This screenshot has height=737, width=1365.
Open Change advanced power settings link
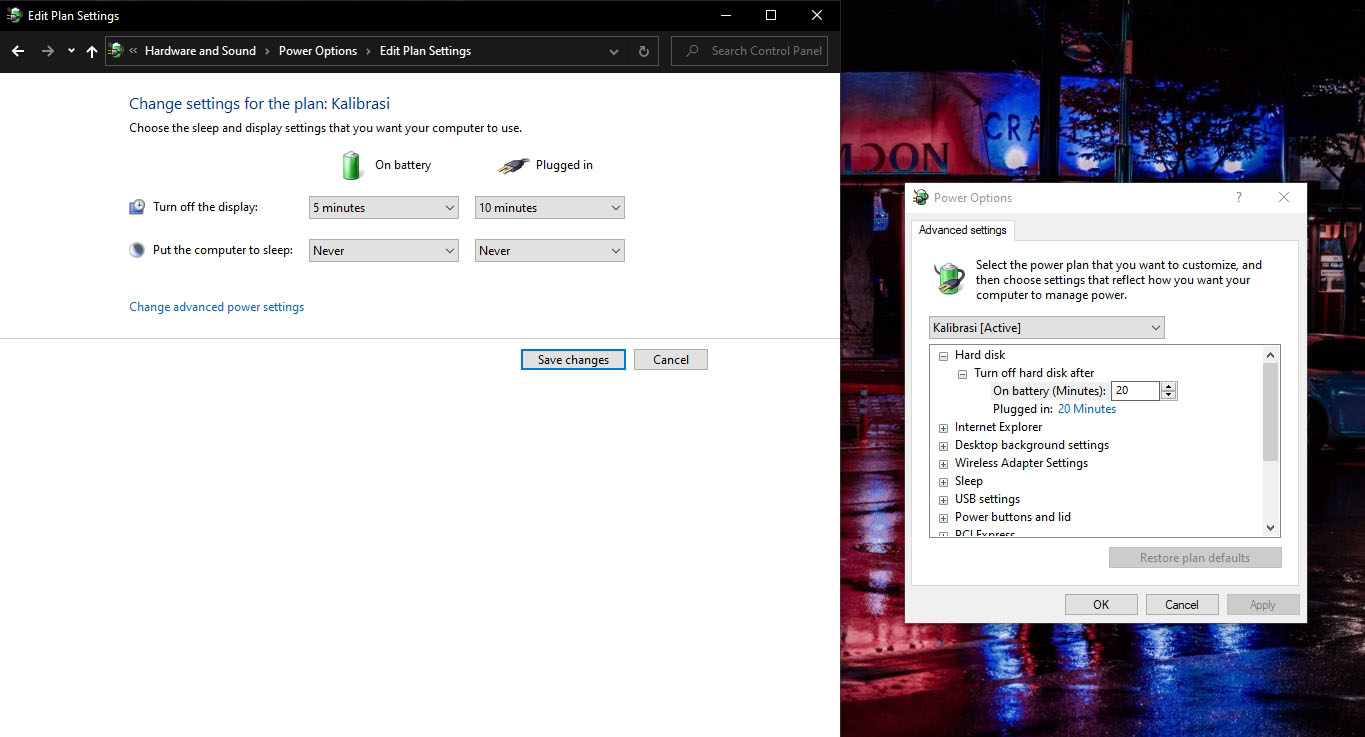tap(216, 307)
